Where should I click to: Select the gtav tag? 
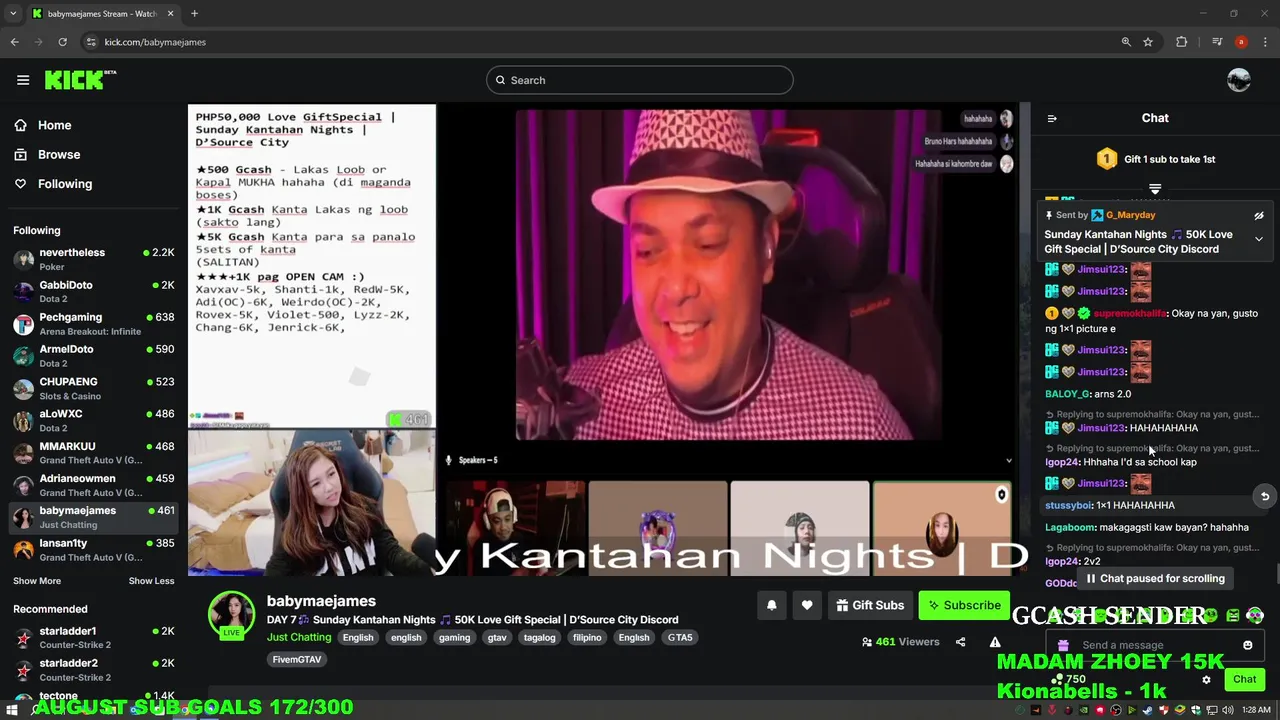point(496,637)
